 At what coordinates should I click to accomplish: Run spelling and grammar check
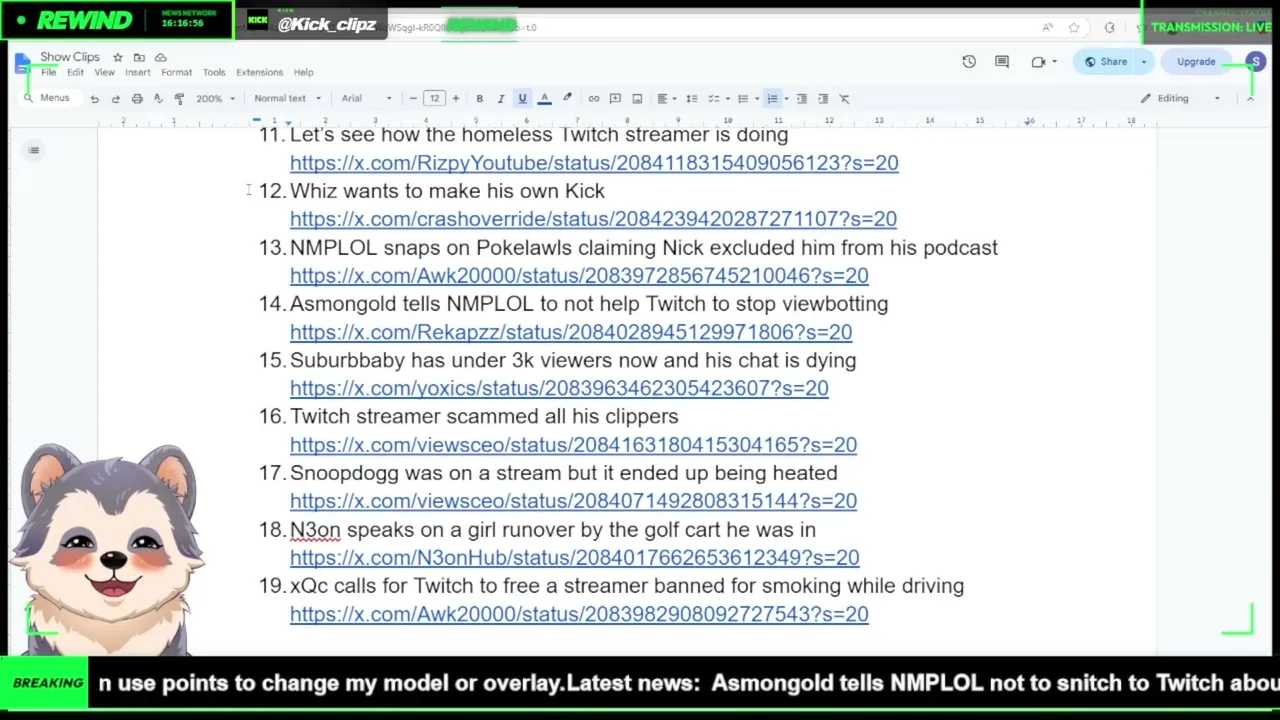point(158,99)
